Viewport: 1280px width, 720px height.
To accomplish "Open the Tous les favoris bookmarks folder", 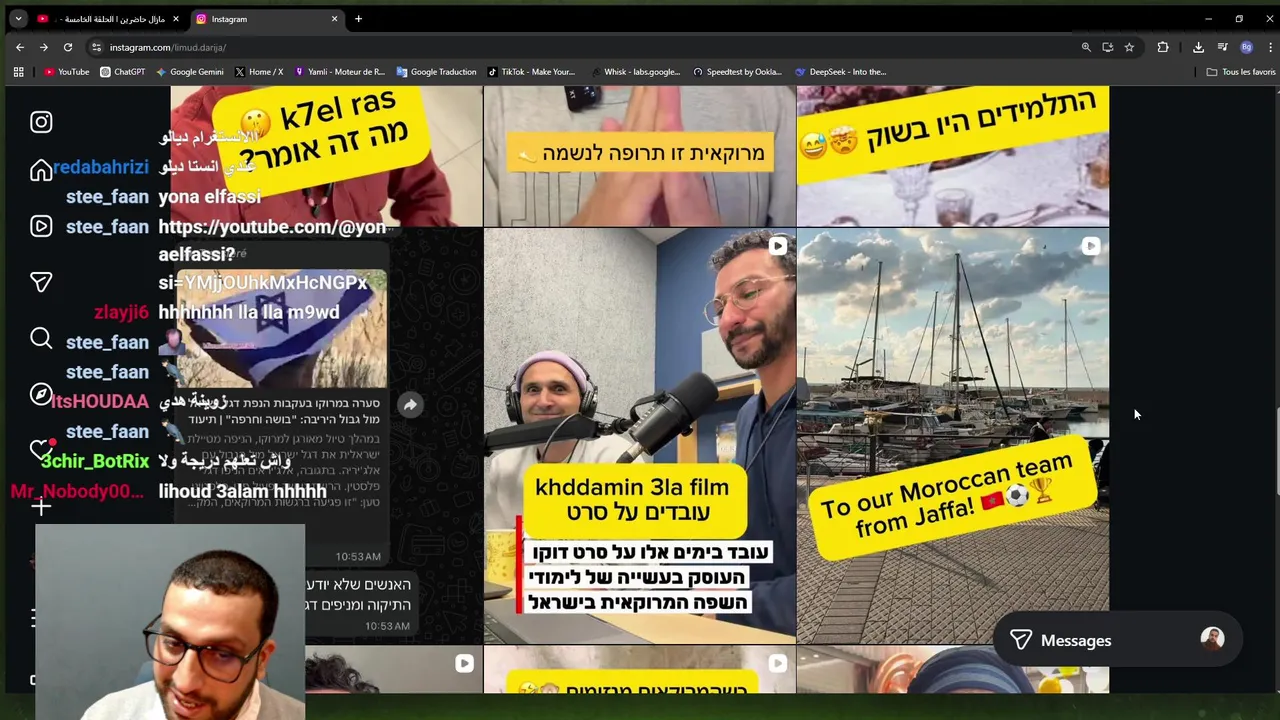I will 1241,72.
